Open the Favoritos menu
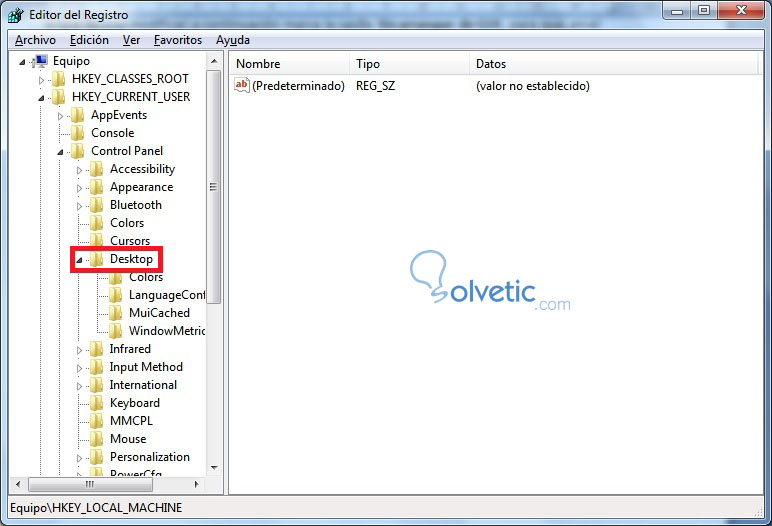Image resolution: width=772 pixels, height=526 pixels. pos(178,40)
